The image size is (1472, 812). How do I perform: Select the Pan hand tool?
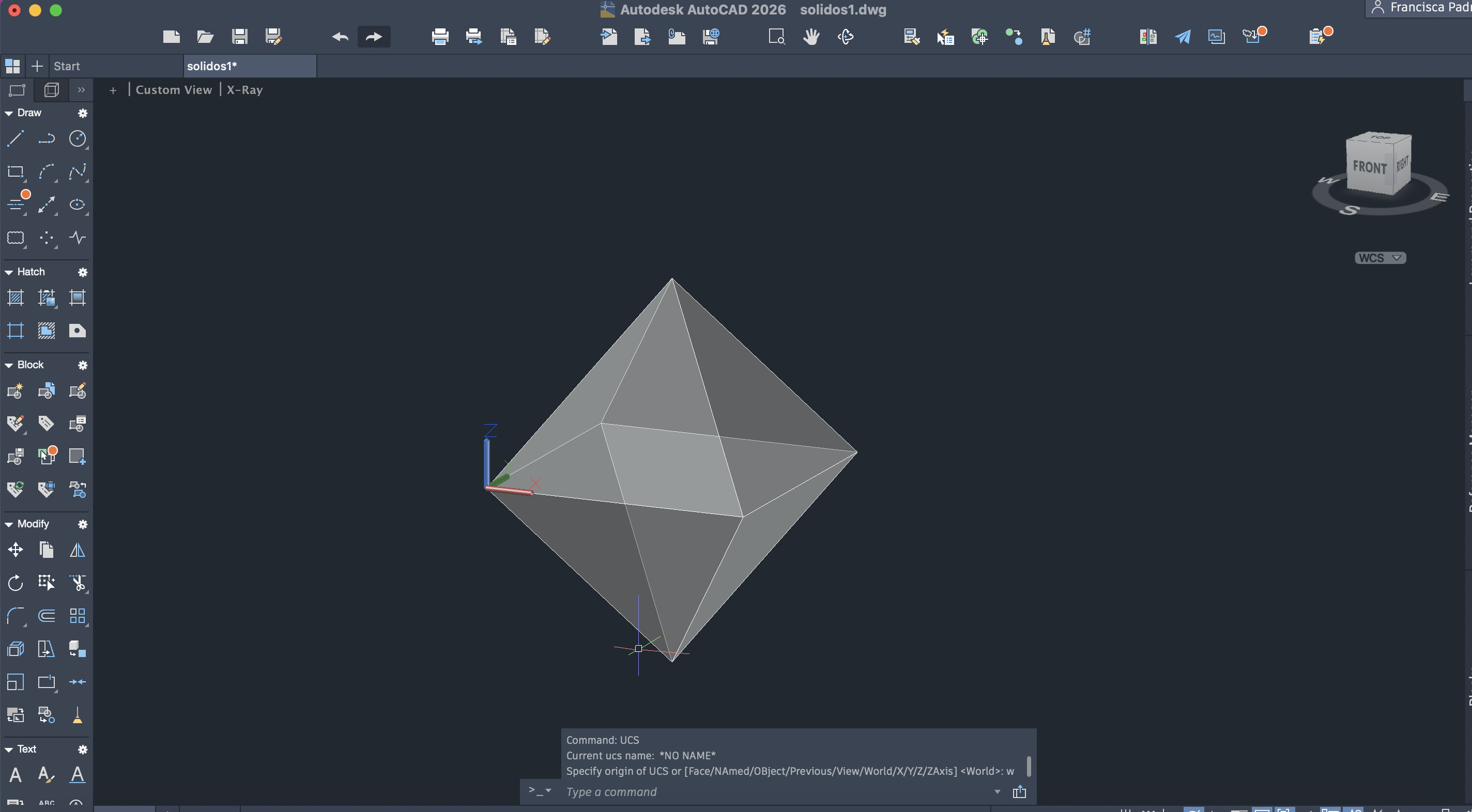point(811,37)
